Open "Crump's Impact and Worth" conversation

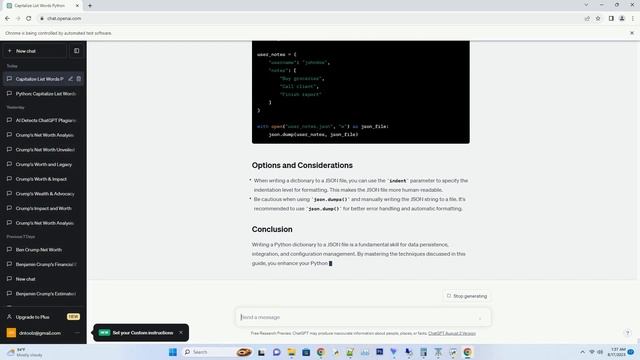(x=43, y=209)
